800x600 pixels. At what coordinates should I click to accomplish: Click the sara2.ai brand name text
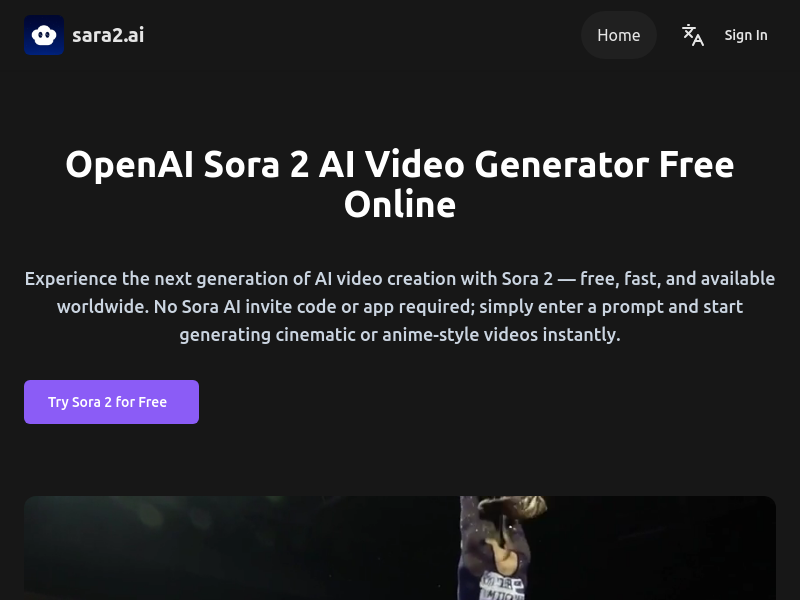[x=108, y=35]
